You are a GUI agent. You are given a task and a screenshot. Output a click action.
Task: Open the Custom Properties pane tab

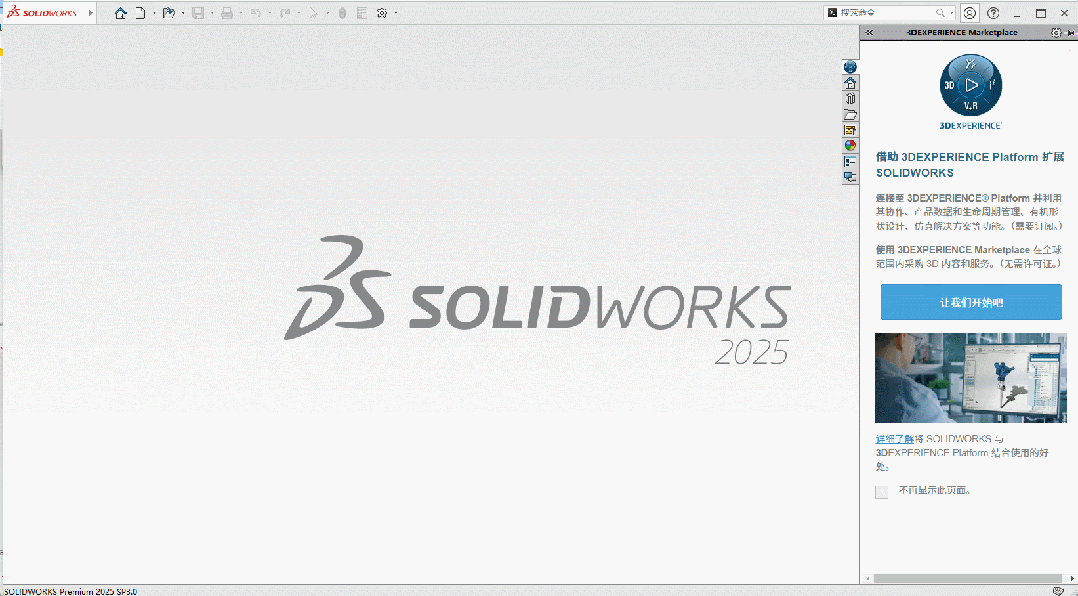pyautogui.click(x=850, y=162)
